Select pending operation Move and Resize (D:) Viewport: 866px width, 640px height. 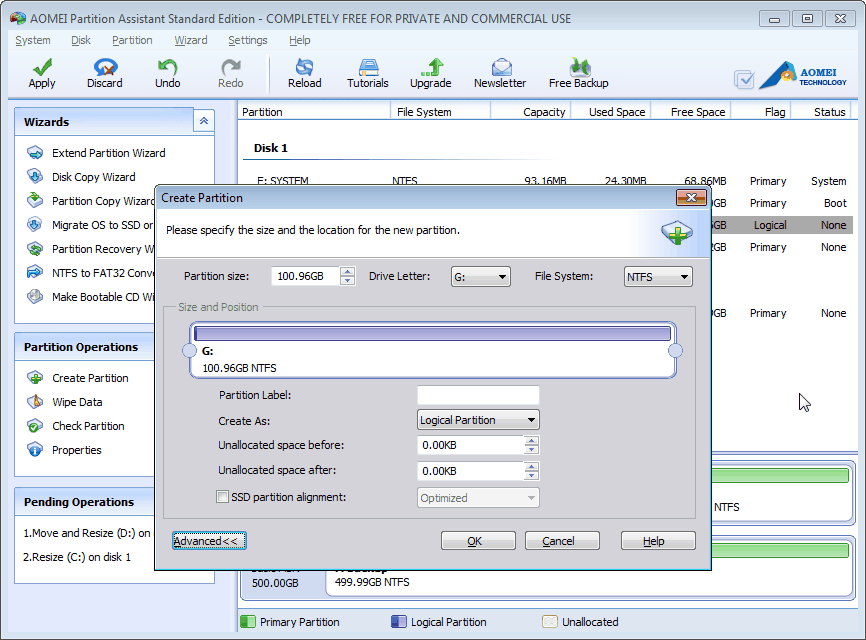click(86, 533)
